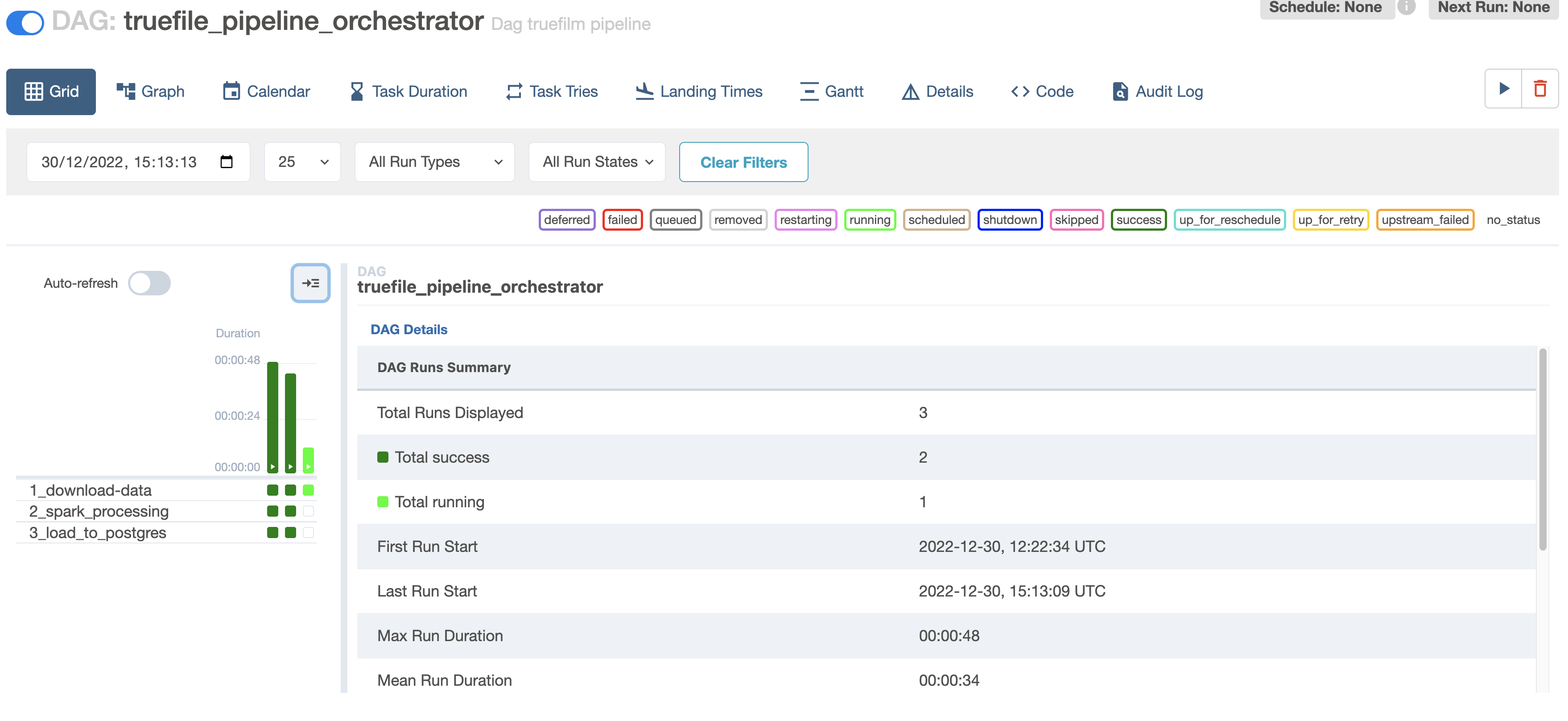Click the tallest duration bar run
The width and height of the screenshot is (1568, 721).
[x=272, y=417]
